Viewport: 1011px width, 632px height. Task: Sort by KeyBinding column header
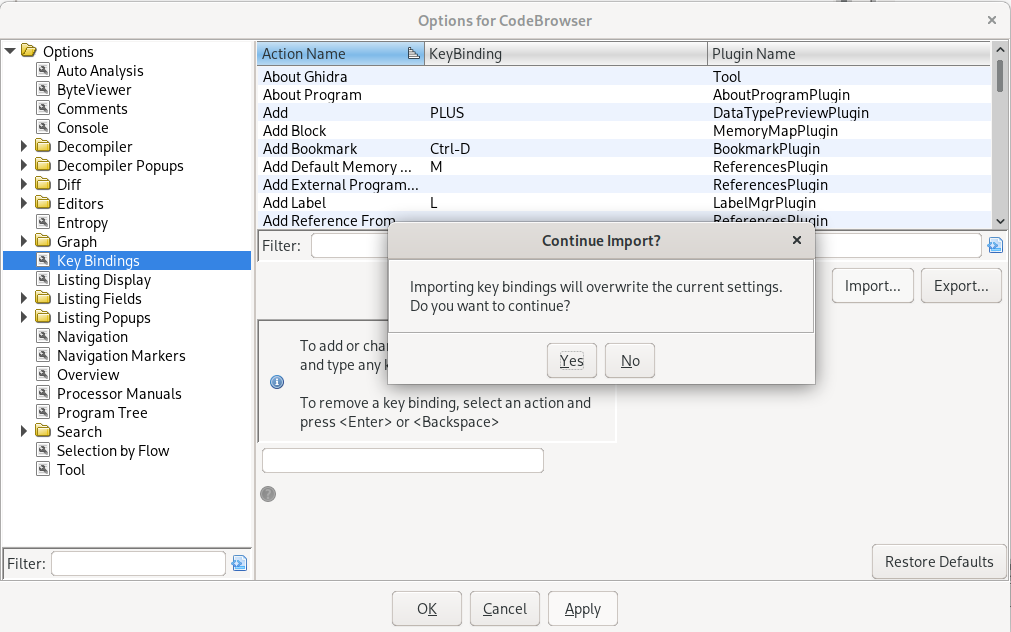(565, 54)
